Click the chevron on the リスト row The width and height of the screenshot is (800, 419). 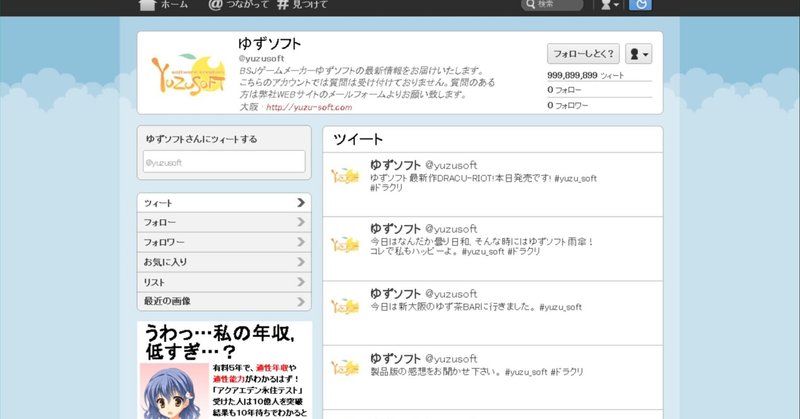coord(301,282)
